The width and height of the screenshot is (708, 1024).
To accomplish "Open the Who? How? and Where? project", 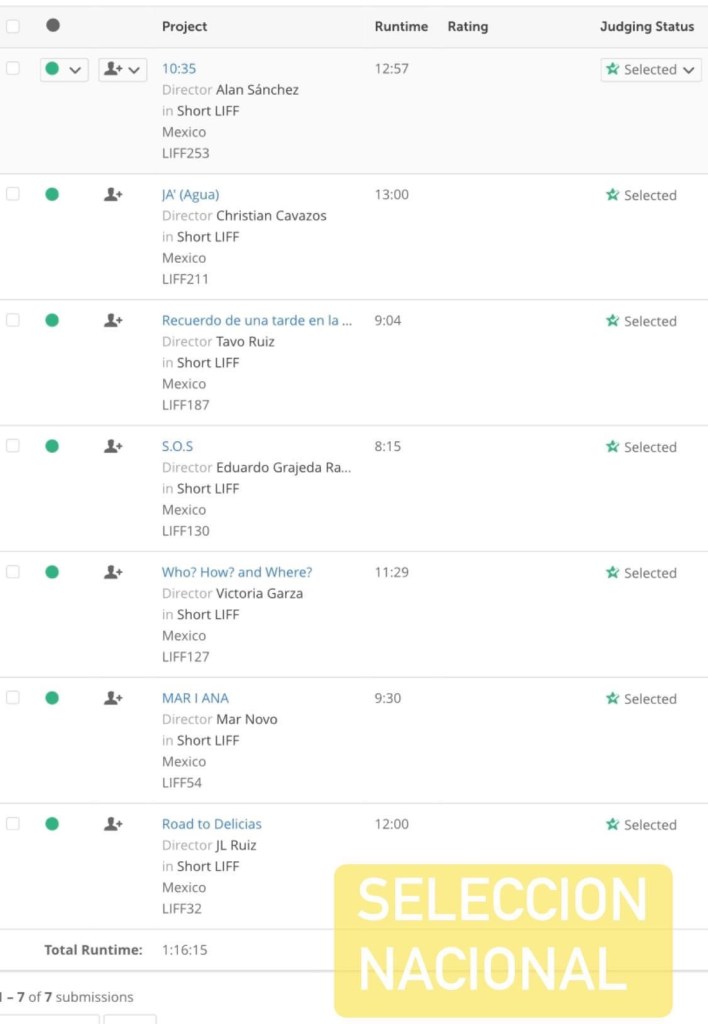I will point(237,572).
